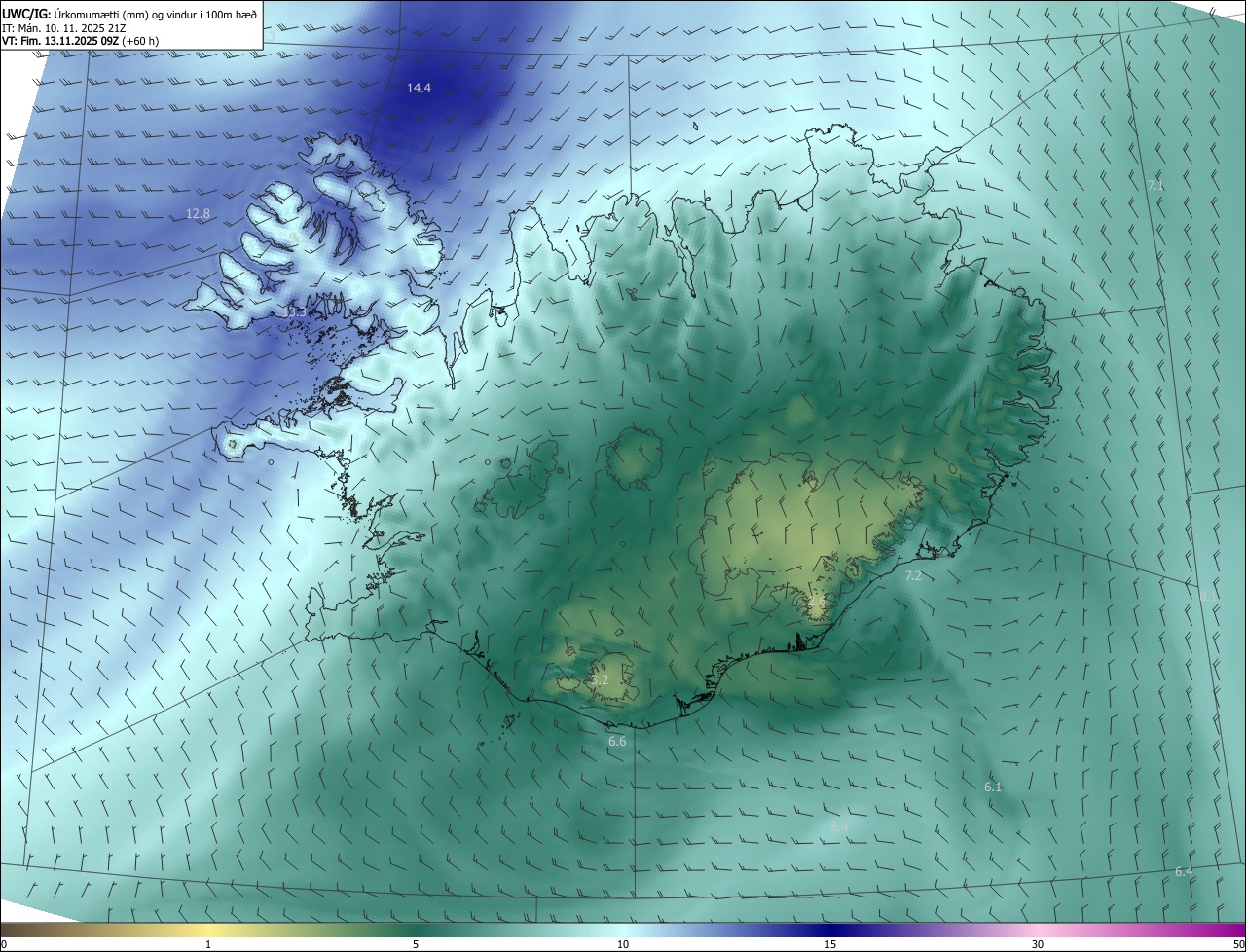Screen dimensions: 1246x952
Task: Click the 2.6 value on the southeast glacier
Action: pos(816,604)
